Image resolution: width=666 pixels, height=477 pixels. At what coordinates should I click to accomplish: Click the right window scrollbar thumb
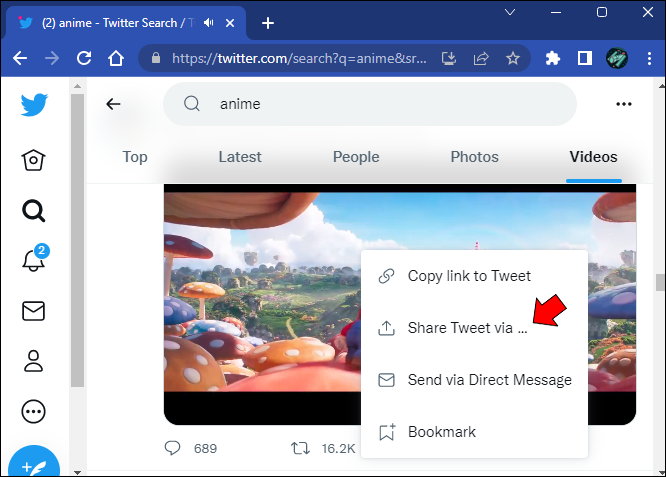(660, 282)
